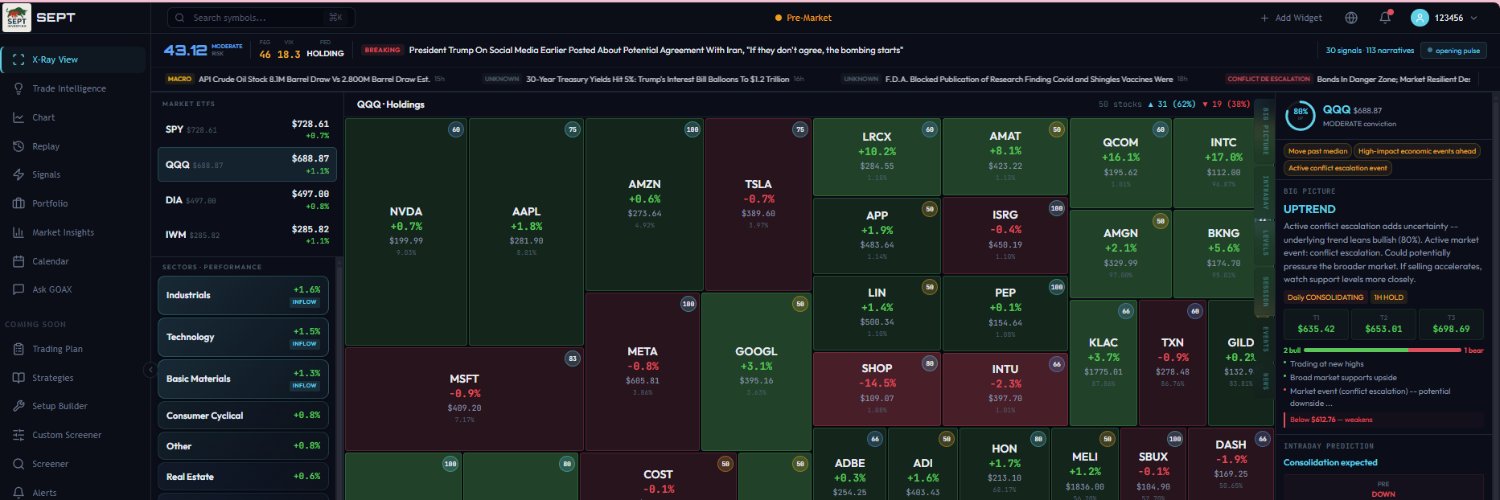Open 30-Year Treasury Yields headline
Screen dimensions: 1500x500
(657, 78)
